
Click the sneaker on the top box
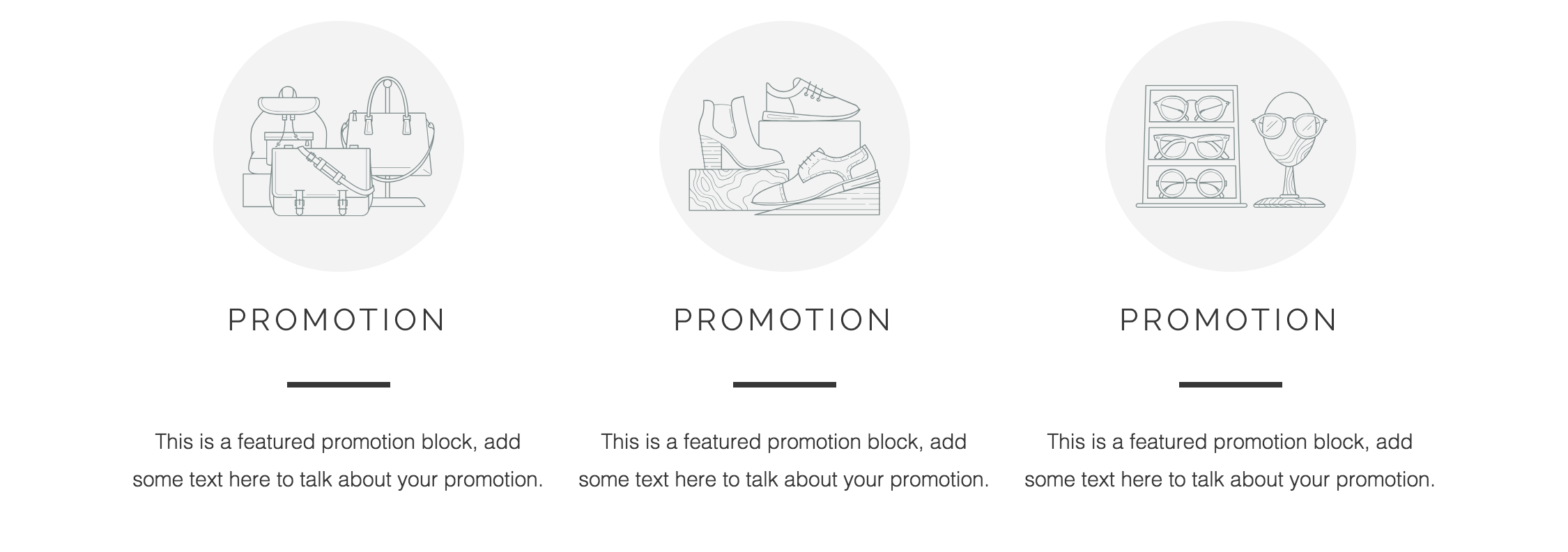click(x=812, y=101)
